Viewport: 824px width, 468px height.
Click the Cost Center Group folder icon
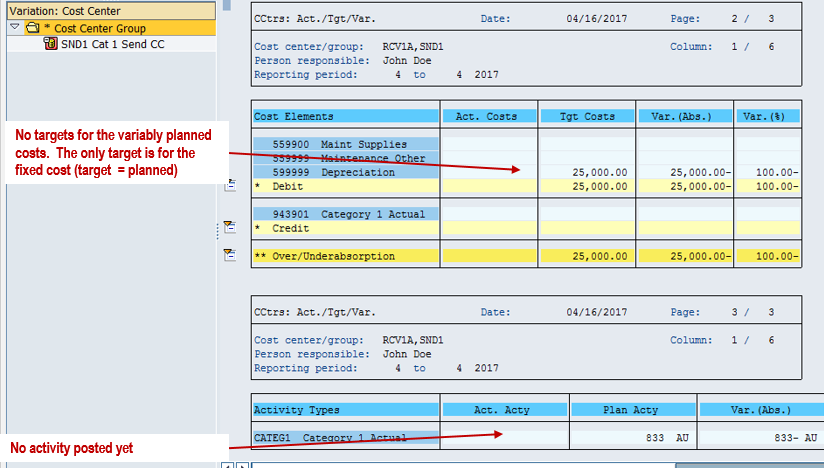coord(32,28)
